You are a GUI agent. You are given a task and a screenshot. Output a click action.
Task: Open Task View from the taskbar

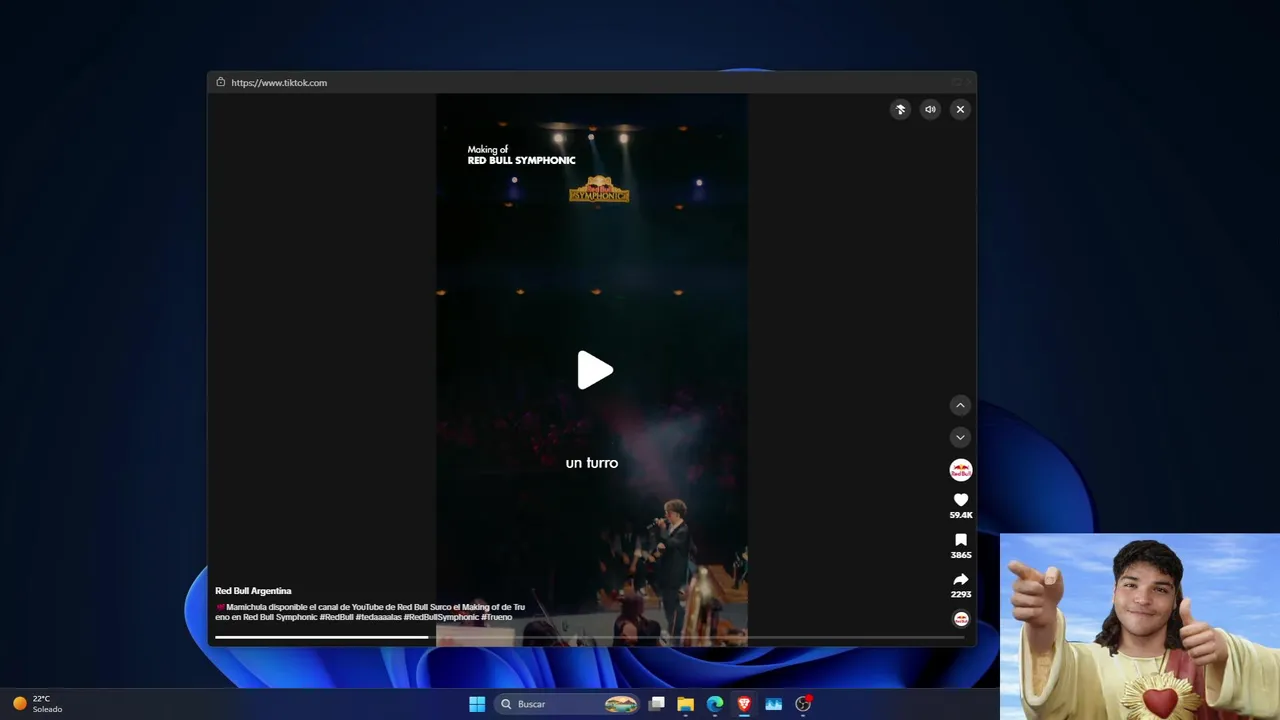click(657, 704)
